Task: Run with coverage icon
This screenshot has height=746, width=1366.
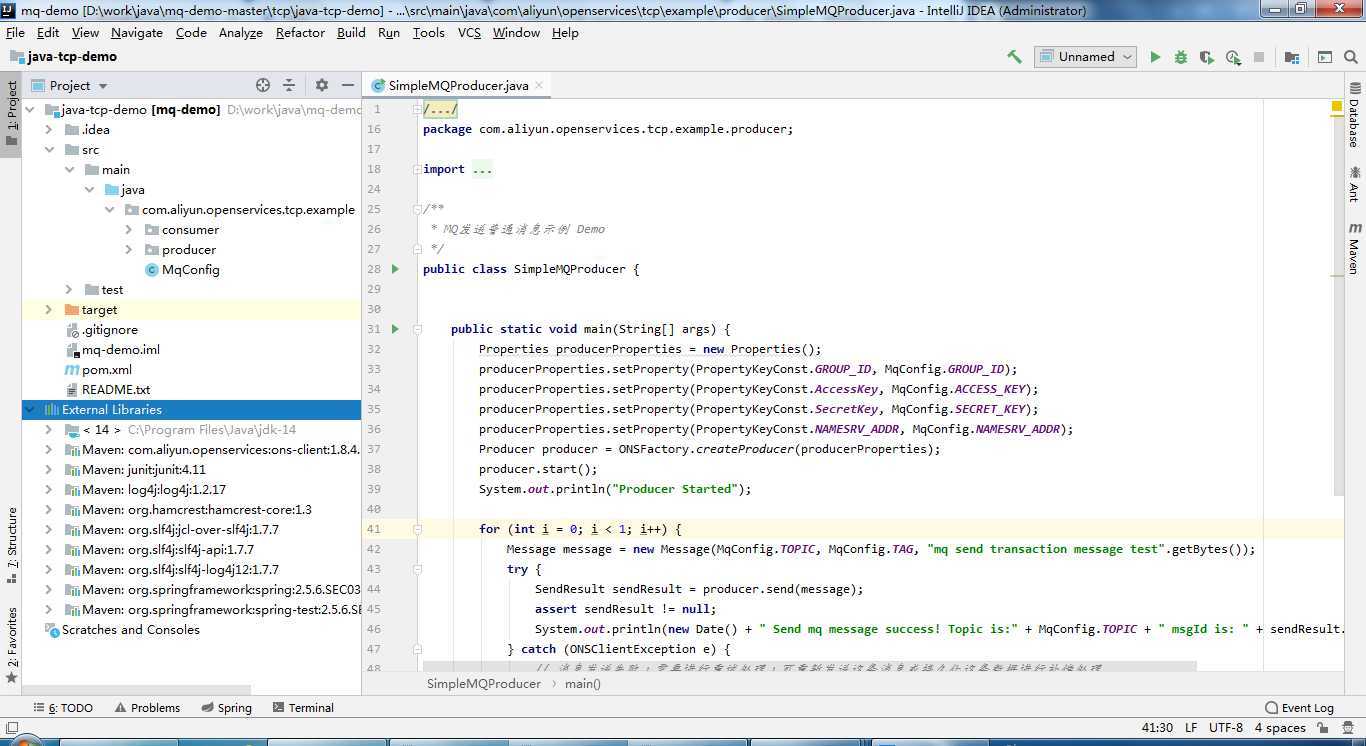Action: pyautogui.click(x=1207, y=57)
